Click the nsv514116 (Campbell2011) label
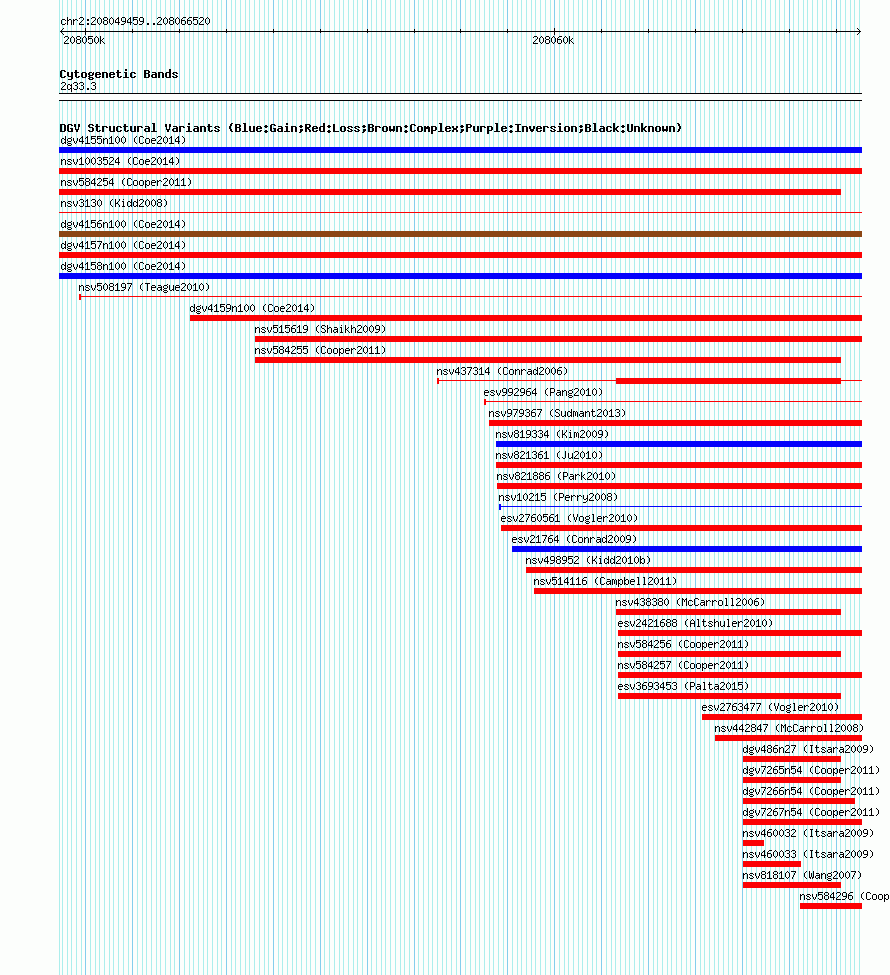Screen dimensions: 890x975 click(x=605, y=581)
